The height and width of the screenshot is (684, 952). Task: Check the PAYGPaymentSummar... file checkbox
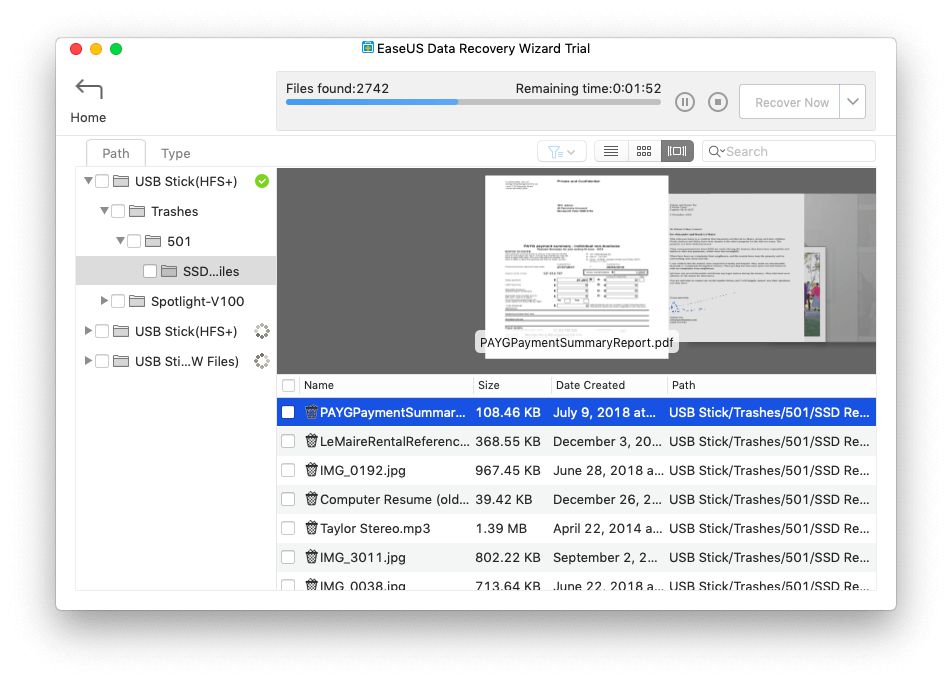coord(288,412)
